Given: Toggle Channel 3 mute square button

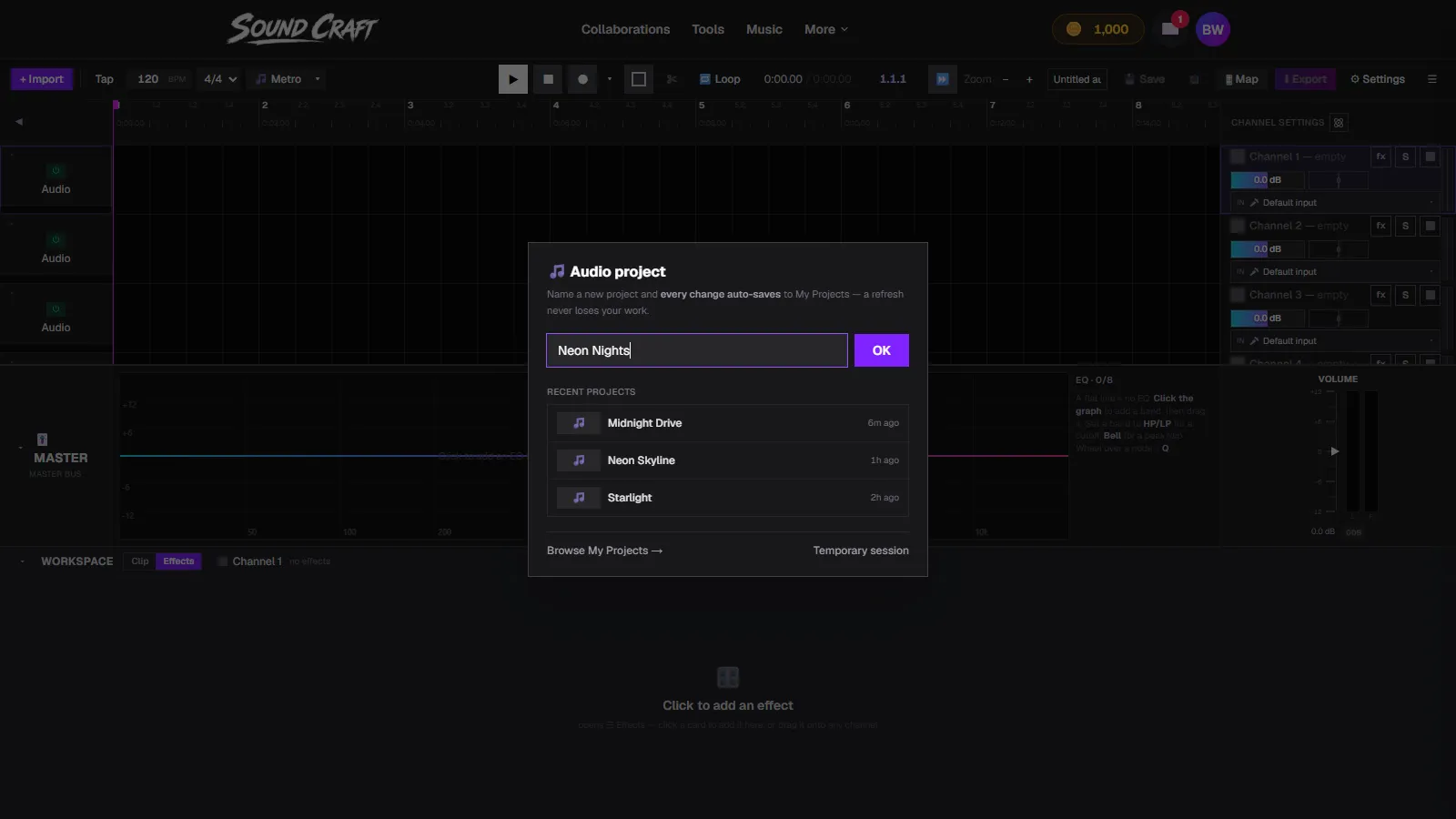Looking at the screenshot, I should [1430, 295].
